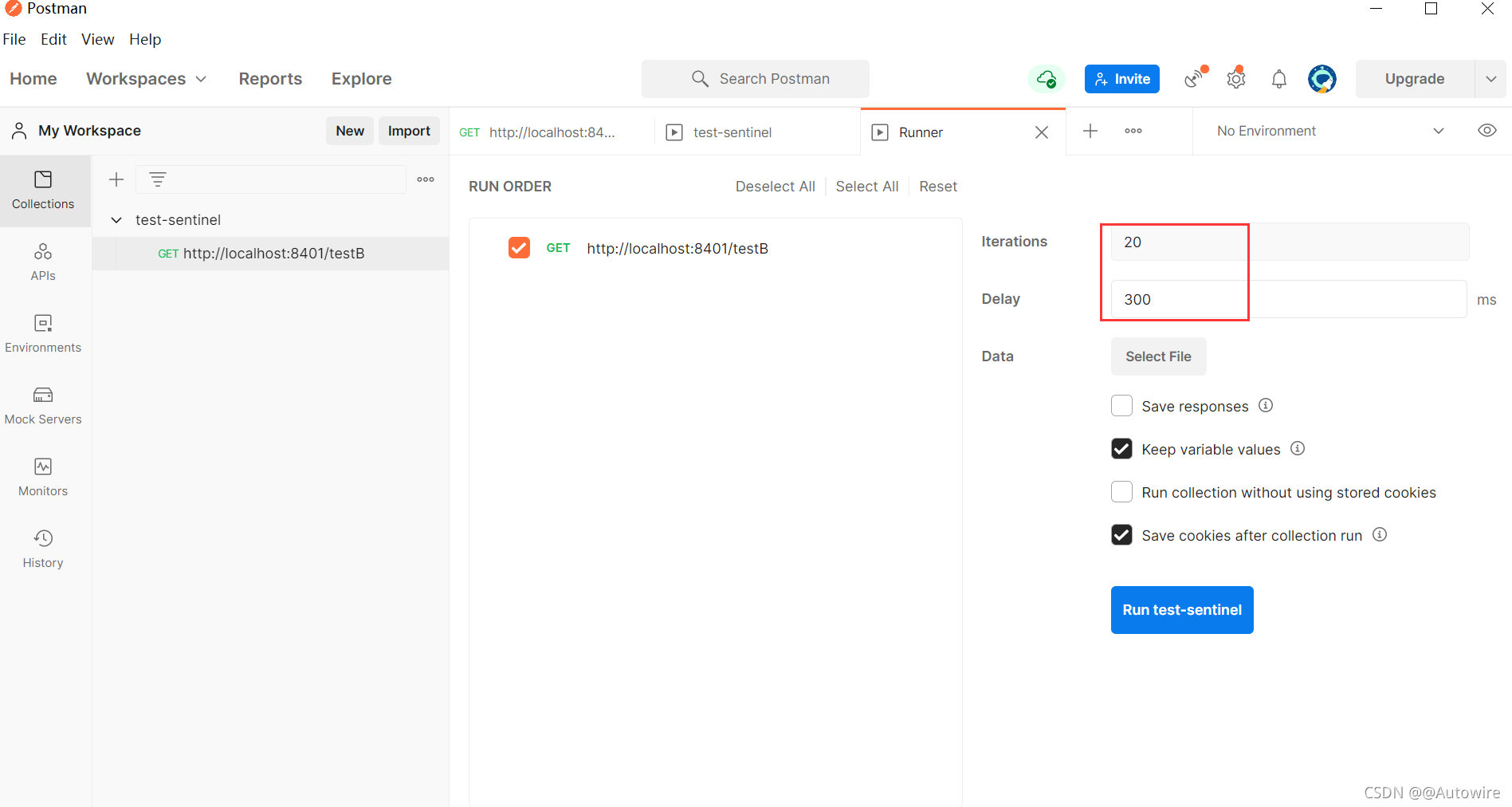Open the Environments sidebar panel

pos(43,334)
